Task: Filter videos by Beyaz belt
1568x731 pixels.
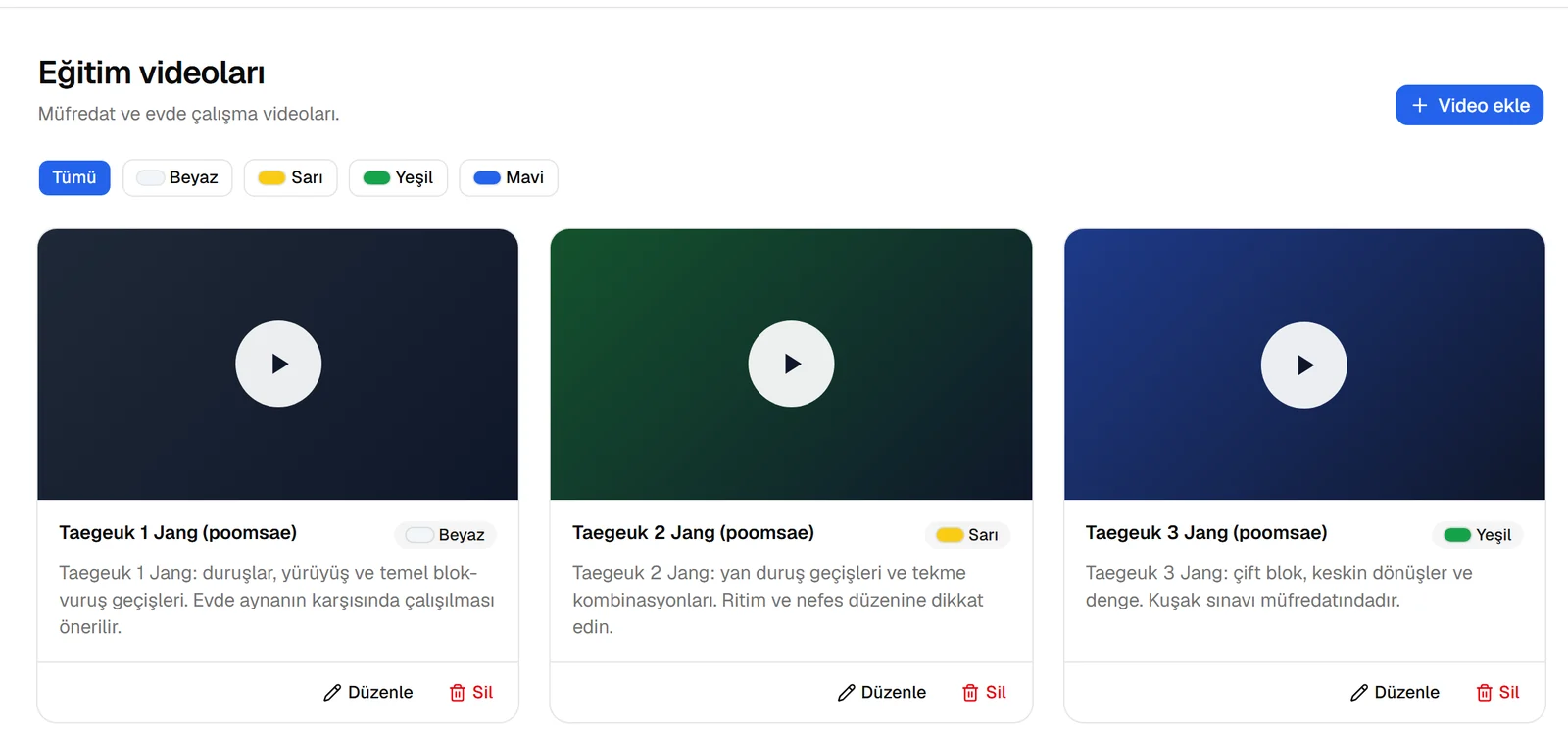Action: [x=177, y=177]
